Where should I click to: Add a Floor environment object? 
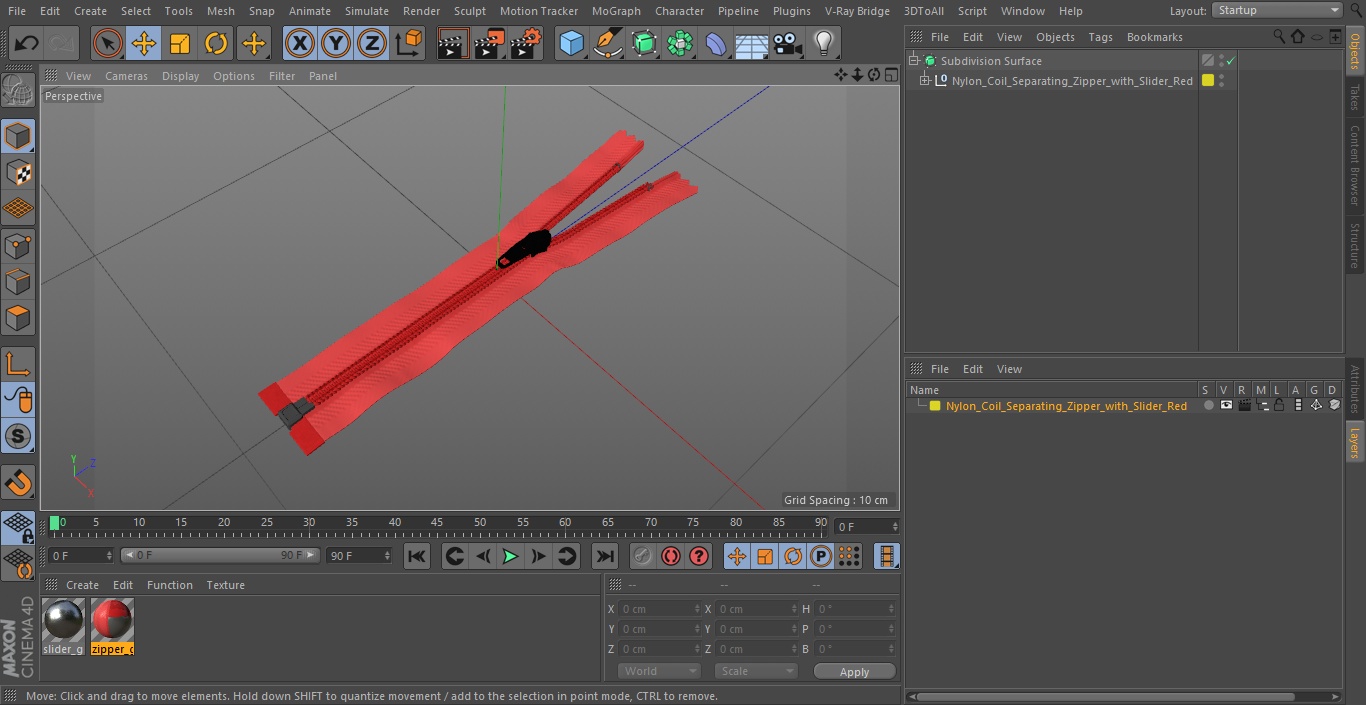point(752,43)
